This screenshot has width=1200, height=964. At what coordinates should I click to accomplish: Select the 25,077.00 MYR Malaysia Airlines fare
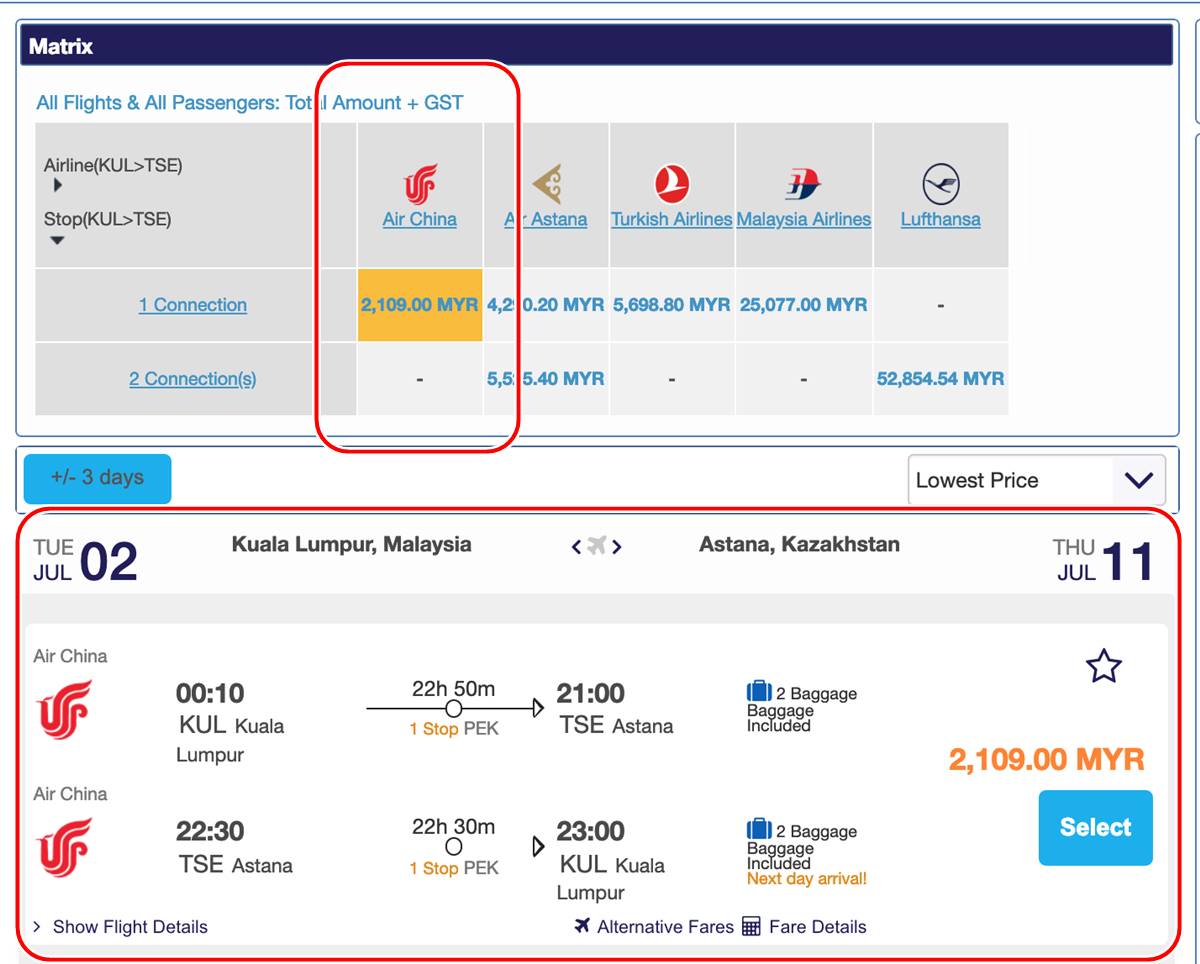pyautogui.click(x=804, y=305)
